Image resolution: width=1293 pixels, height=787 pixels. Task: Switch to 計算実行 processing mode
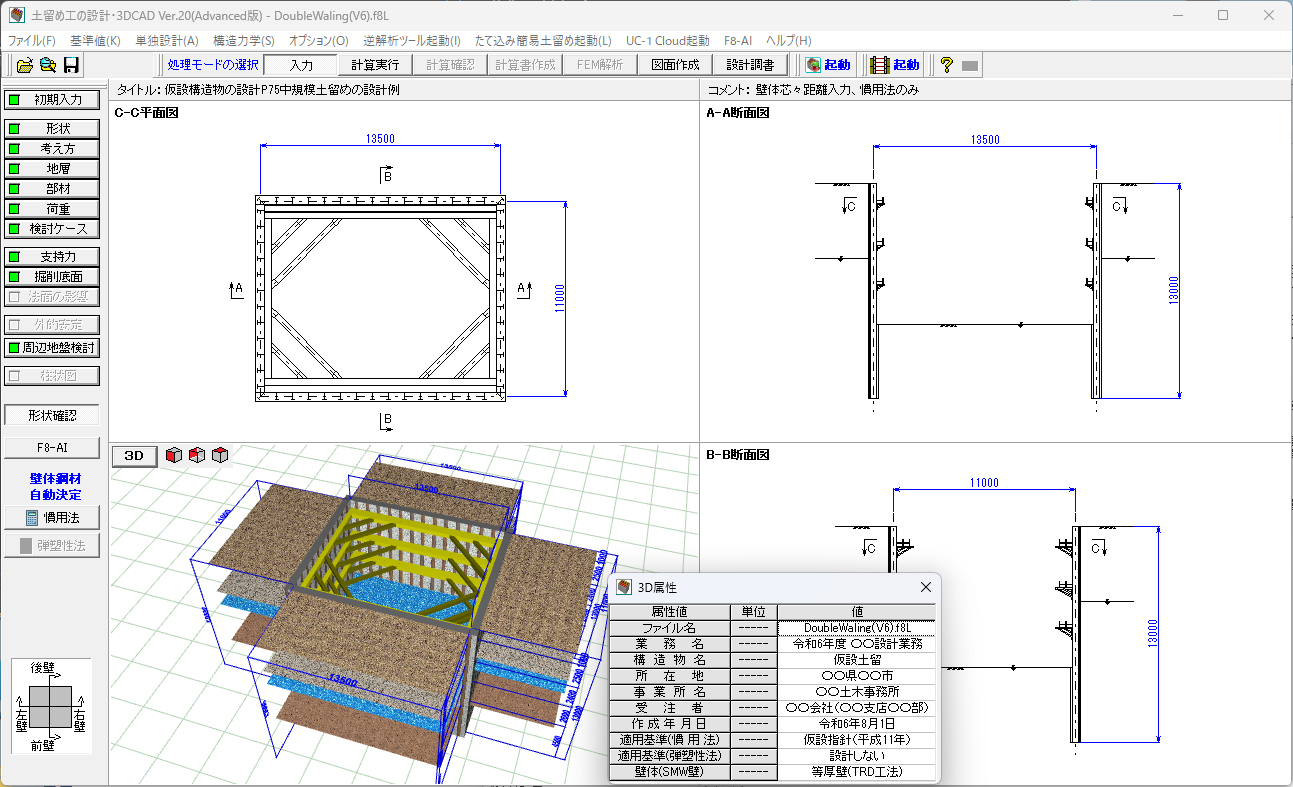tap(375, 65)
